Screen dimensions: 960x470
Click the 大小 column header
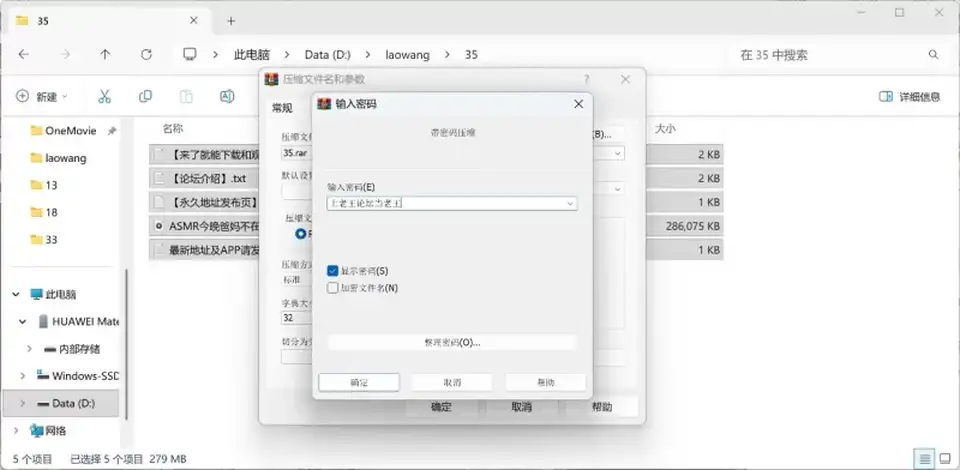pyautogui.click(x=666, y=129)
